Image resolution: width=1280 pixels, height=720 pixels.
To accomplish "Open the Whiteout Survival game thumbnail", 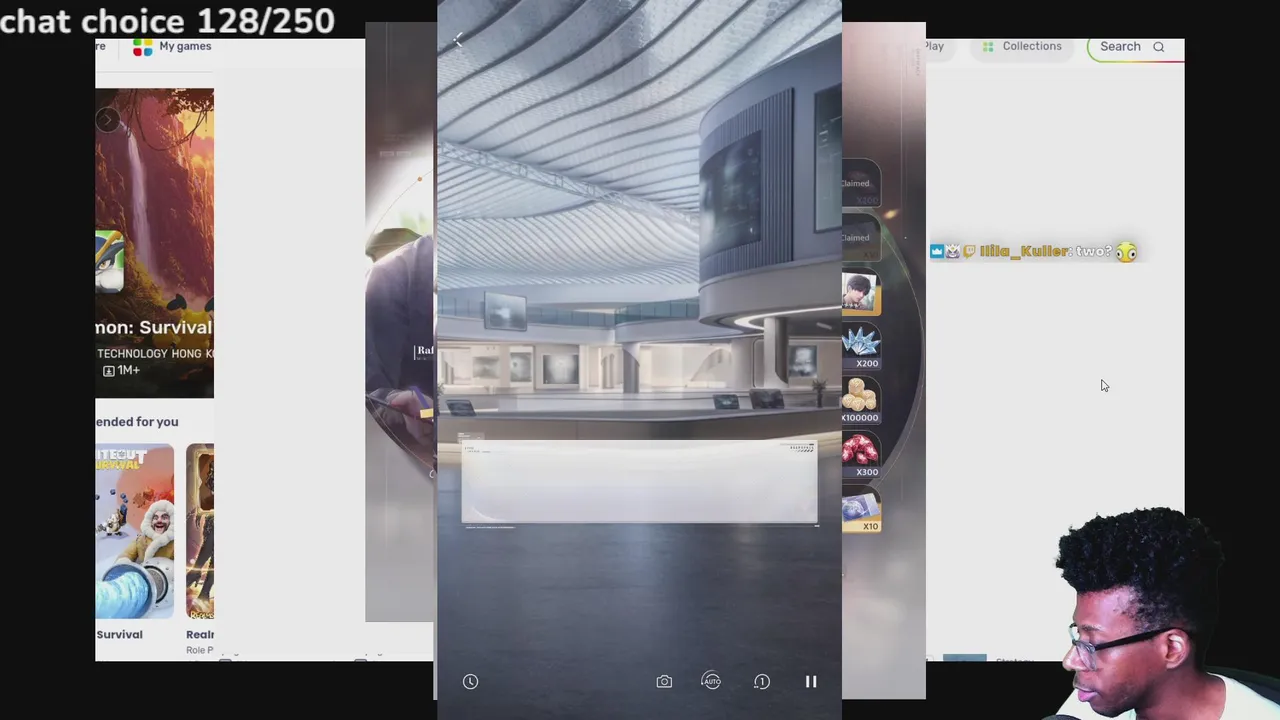I will point(135,532).
